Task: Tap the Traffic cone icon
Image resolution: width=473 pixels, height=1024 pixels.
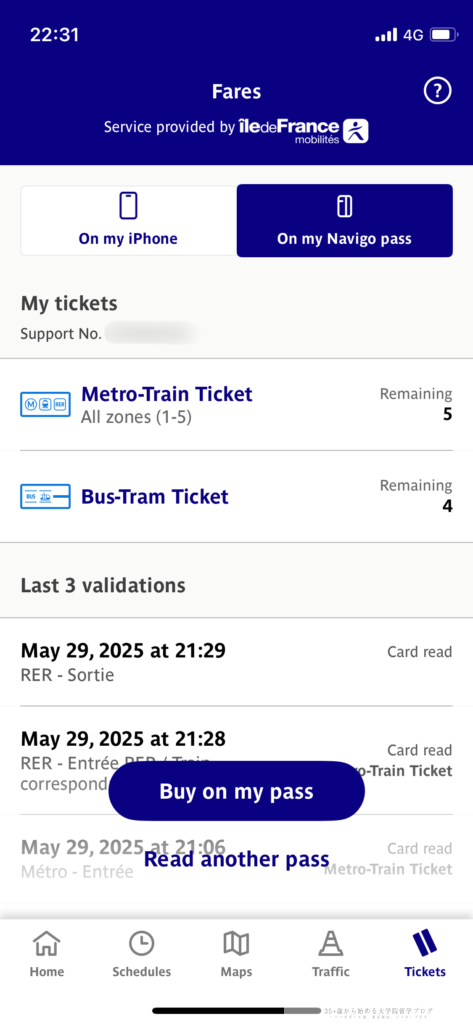Action: pos(331,944)
